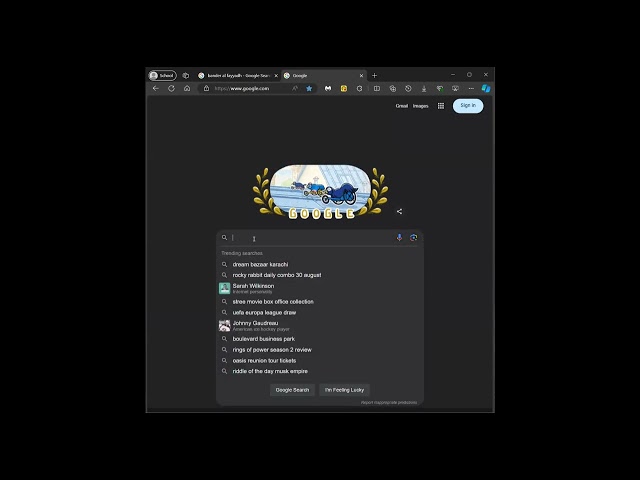The width and height of the screenshot is (640, 480).
Task: Open the tab actions workspaces icon
Action: (x=186, y=76)
